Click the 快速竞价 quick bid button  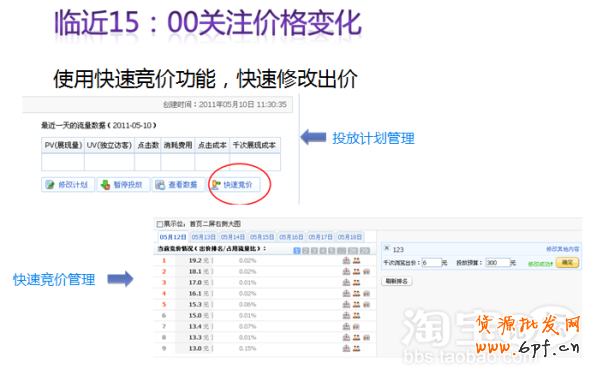234,185
